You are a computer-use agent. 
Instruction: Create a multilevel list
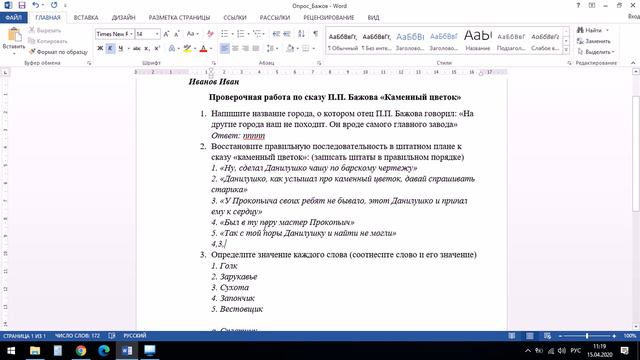point(257,34)
